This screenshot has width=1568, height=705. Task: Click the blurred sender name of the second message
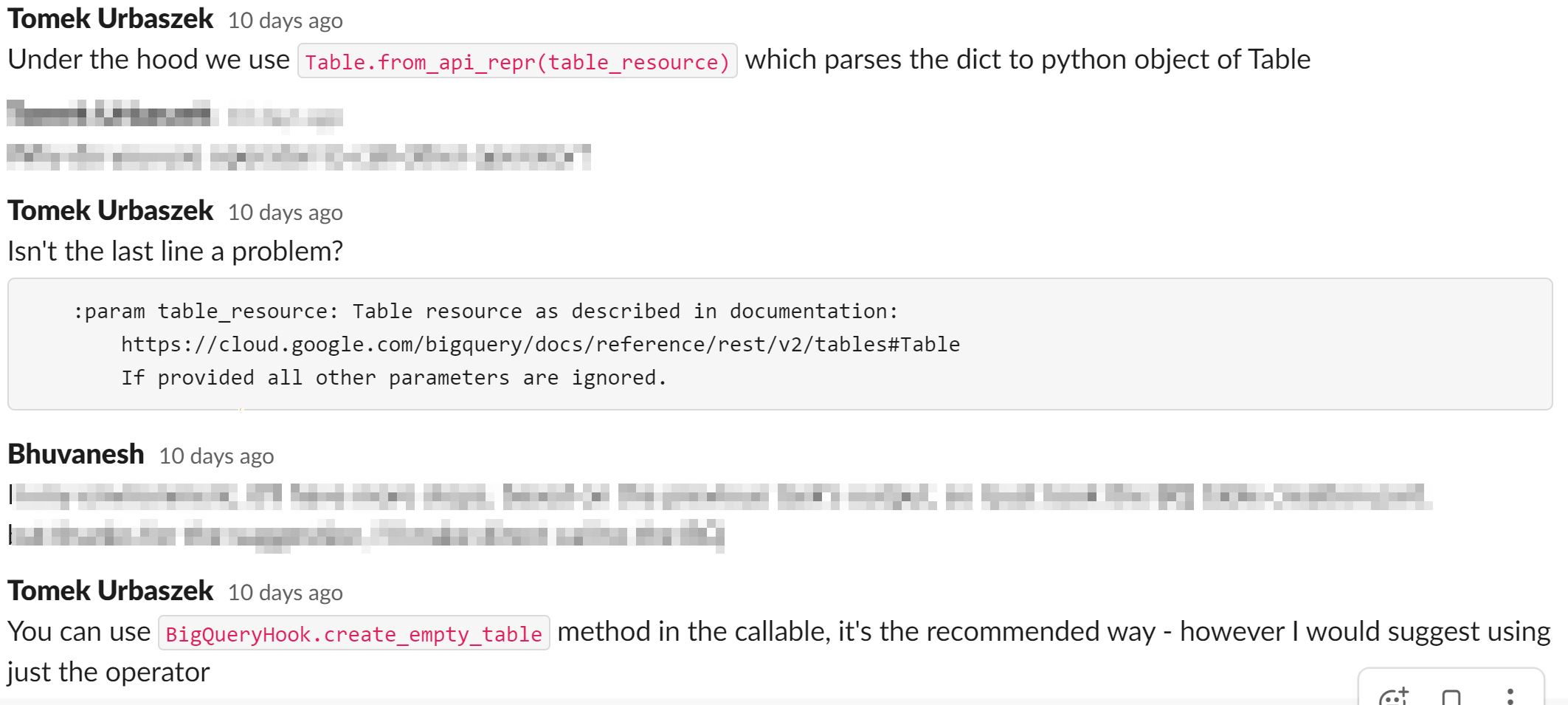(x=109, y=115)
